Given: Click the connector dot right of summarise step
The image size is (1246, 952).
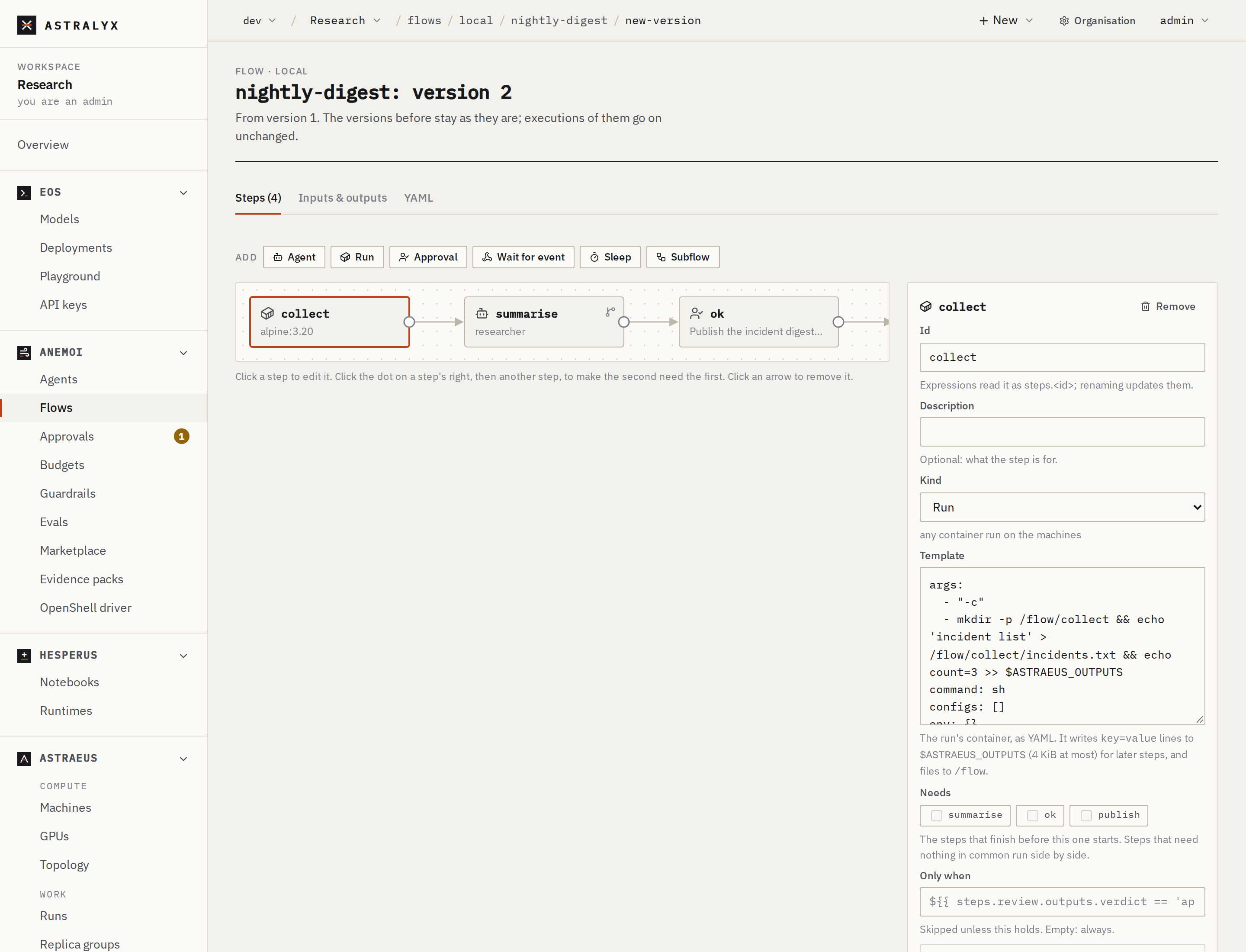Looking at the screenshot, I should (x=624, y=322).
